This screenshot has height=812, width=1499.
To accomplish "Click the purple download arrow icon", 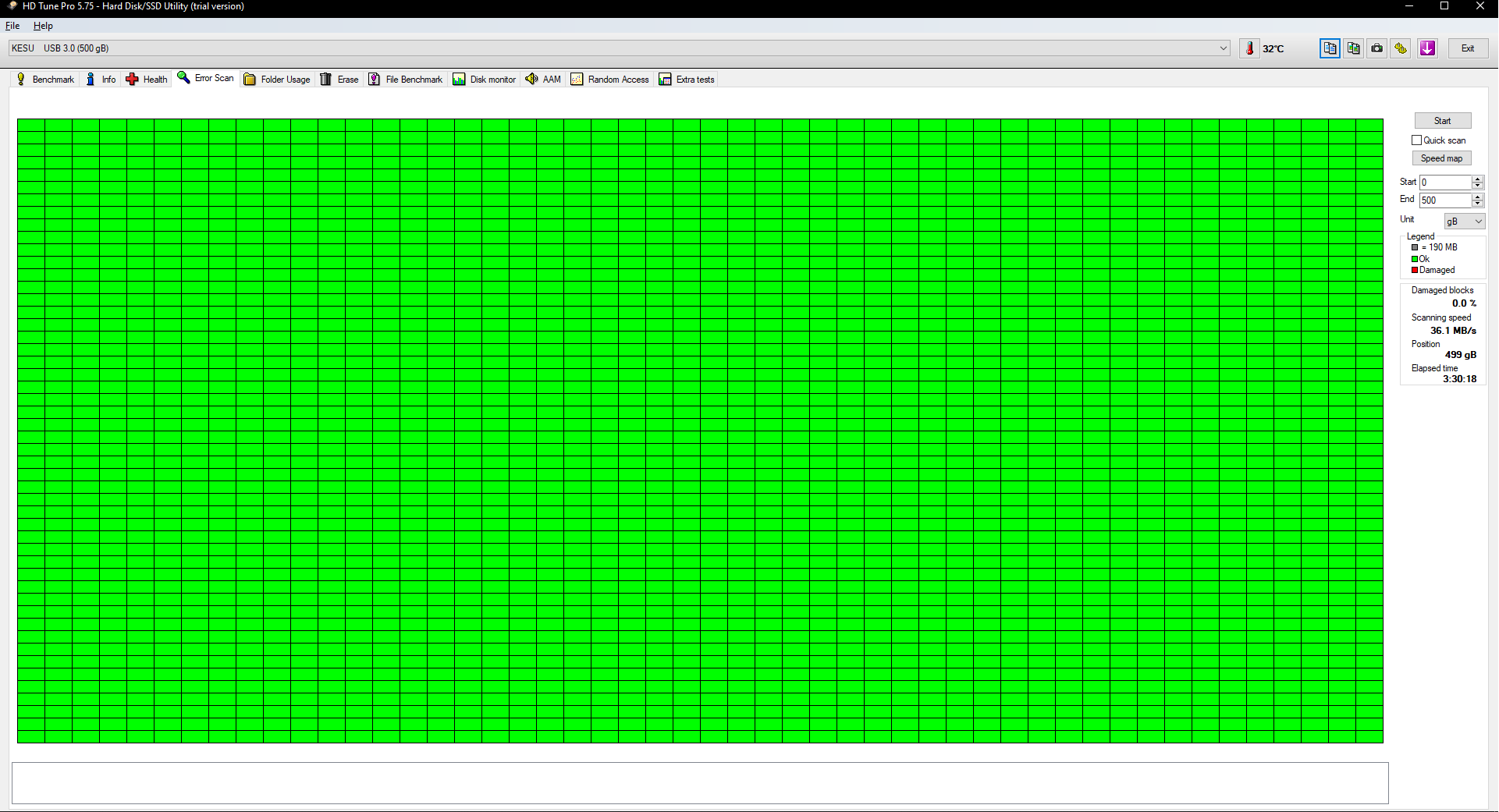I will point(1427,48).
